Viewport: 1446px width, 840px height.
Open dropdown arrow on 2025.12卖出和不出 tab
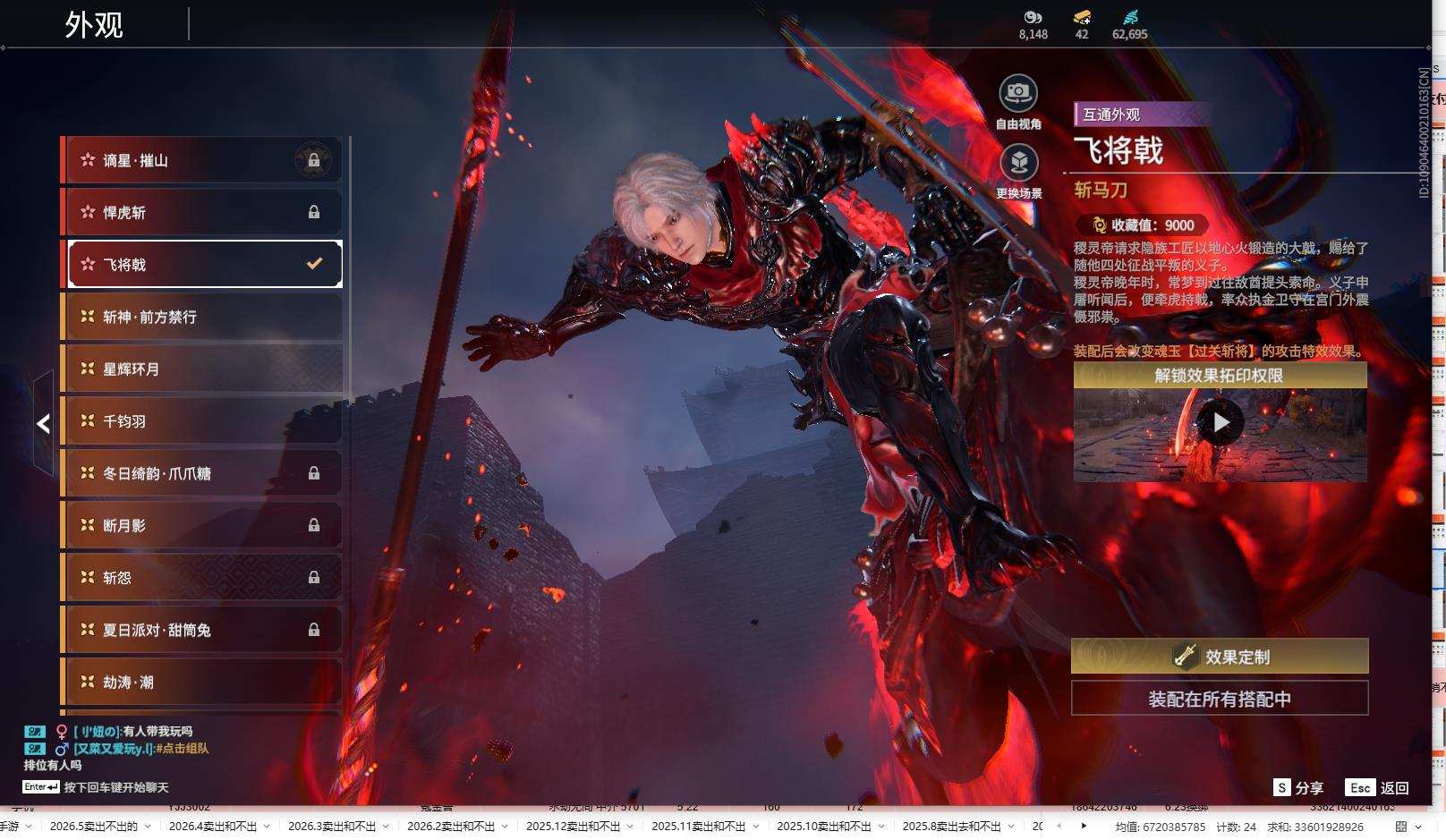point(631,827)
